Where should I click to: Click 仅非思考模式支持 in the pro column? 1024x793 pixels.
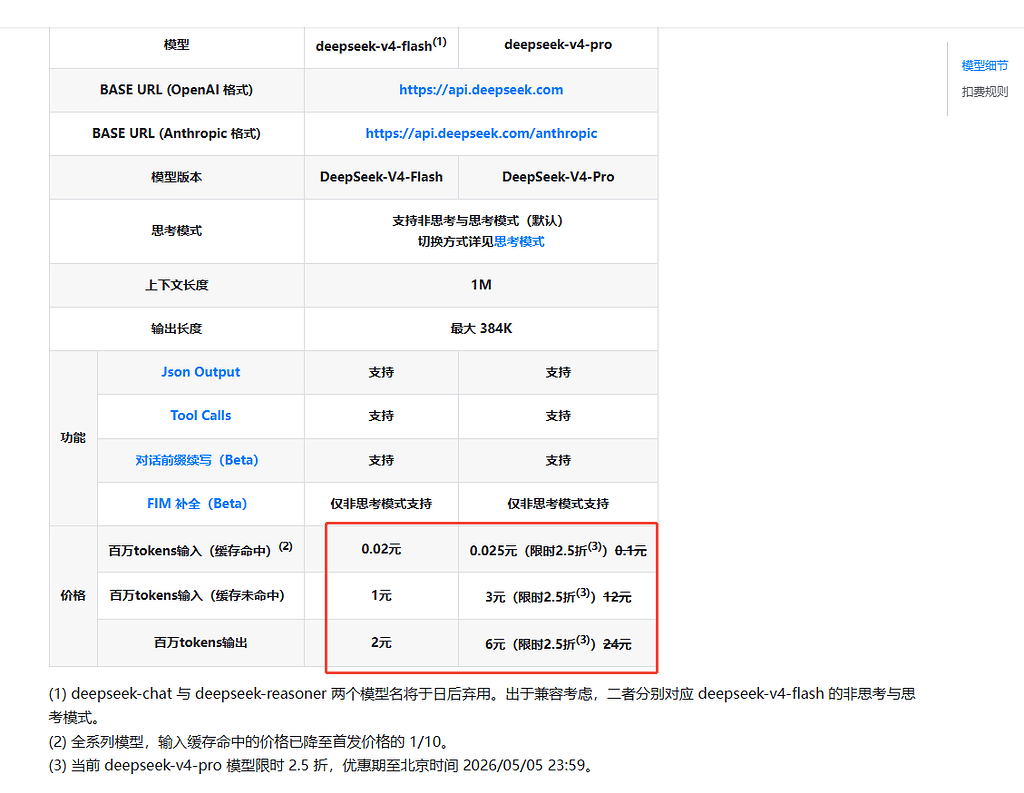(x=558, y=504)
